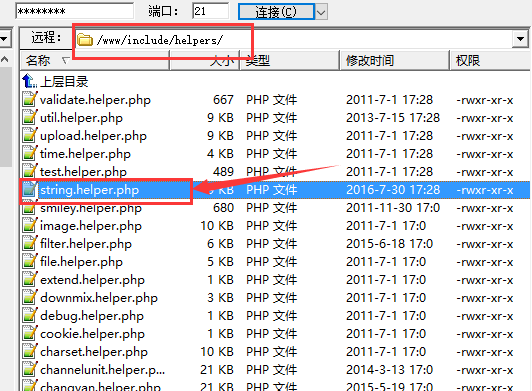
Task: Click the cookie.helper.php file icon
Action: [30, 333]
